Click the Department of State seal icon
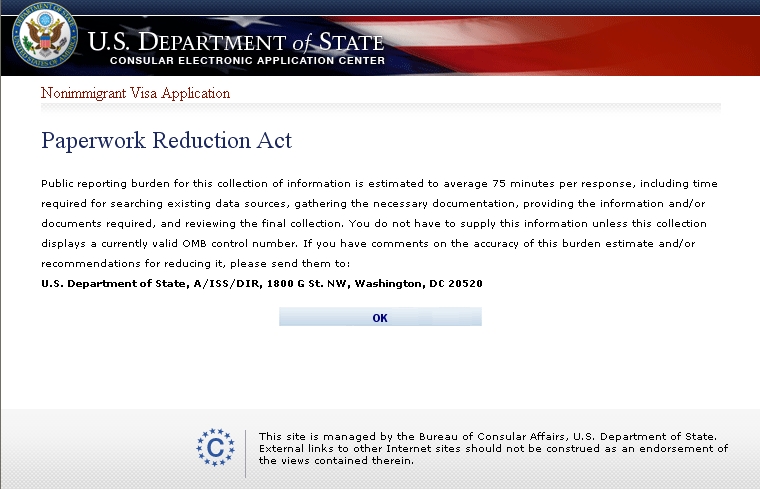Screen dimensions: 760x489 click(45, 35)
